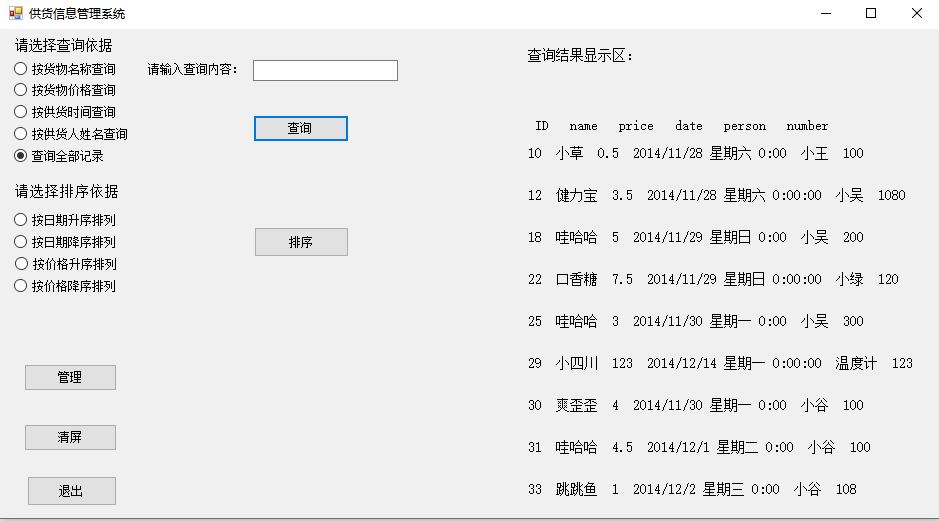Viewport: 939px width, 521px height.
Task: Open the 管理 button
Action: (x=70, y=377)
